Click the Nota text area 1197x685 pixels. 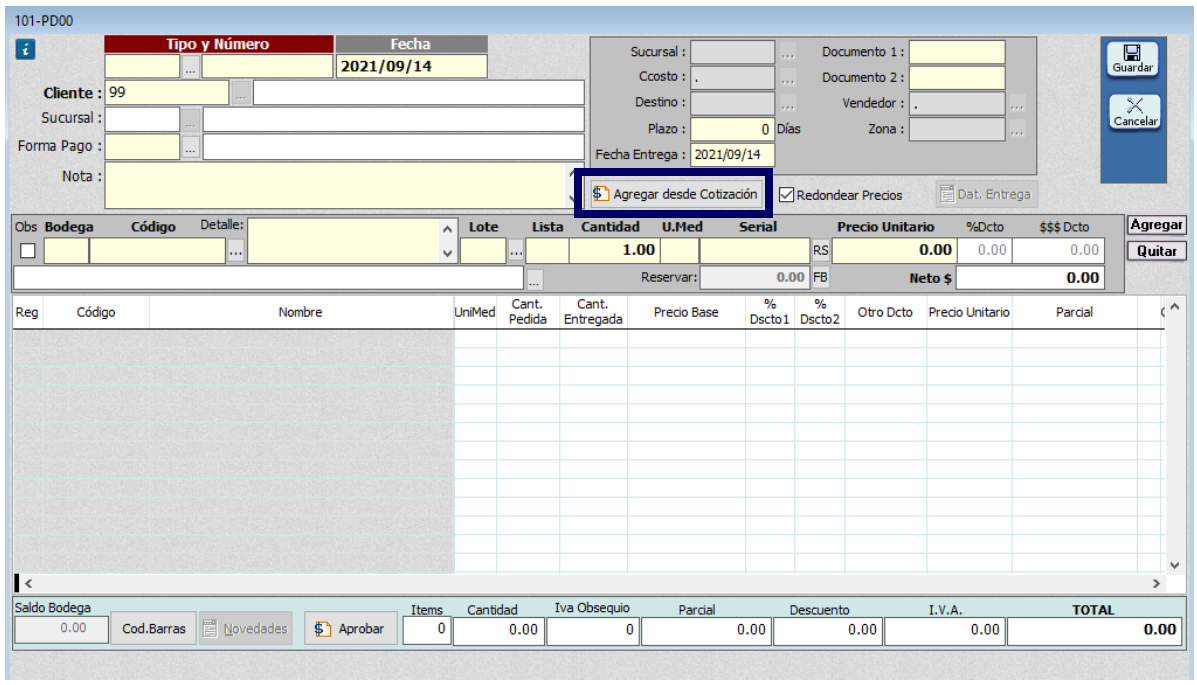[334, 185]
